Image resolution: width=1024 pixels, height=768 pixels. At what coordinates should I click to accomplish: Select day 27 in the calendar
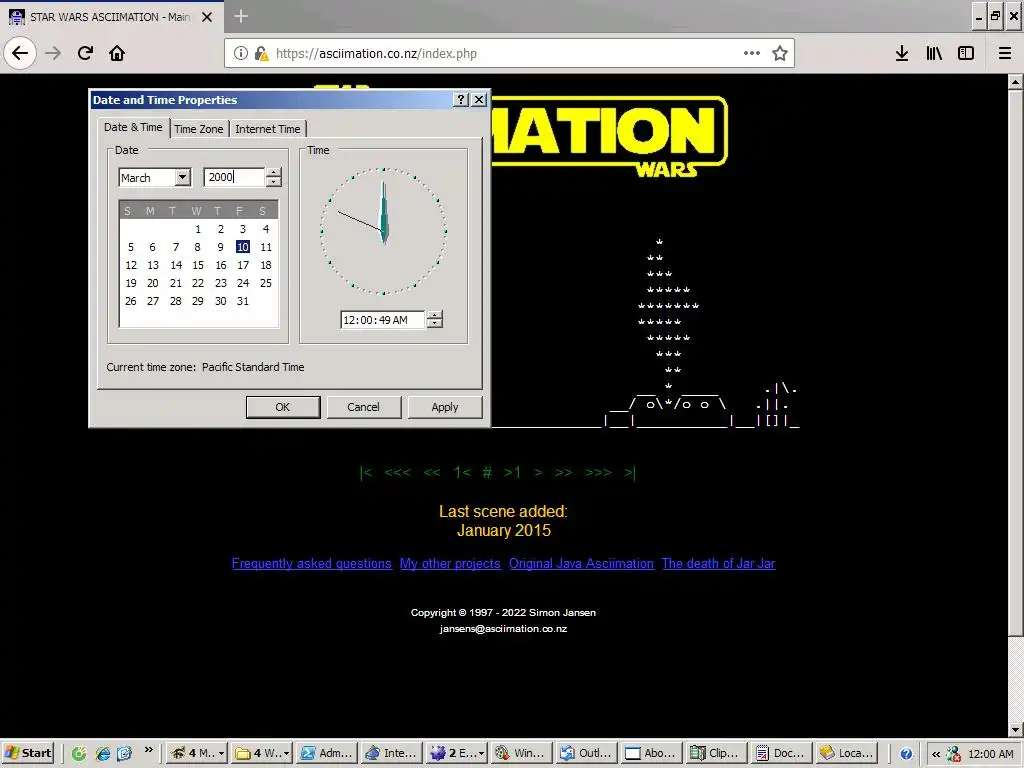pos(153,301)
